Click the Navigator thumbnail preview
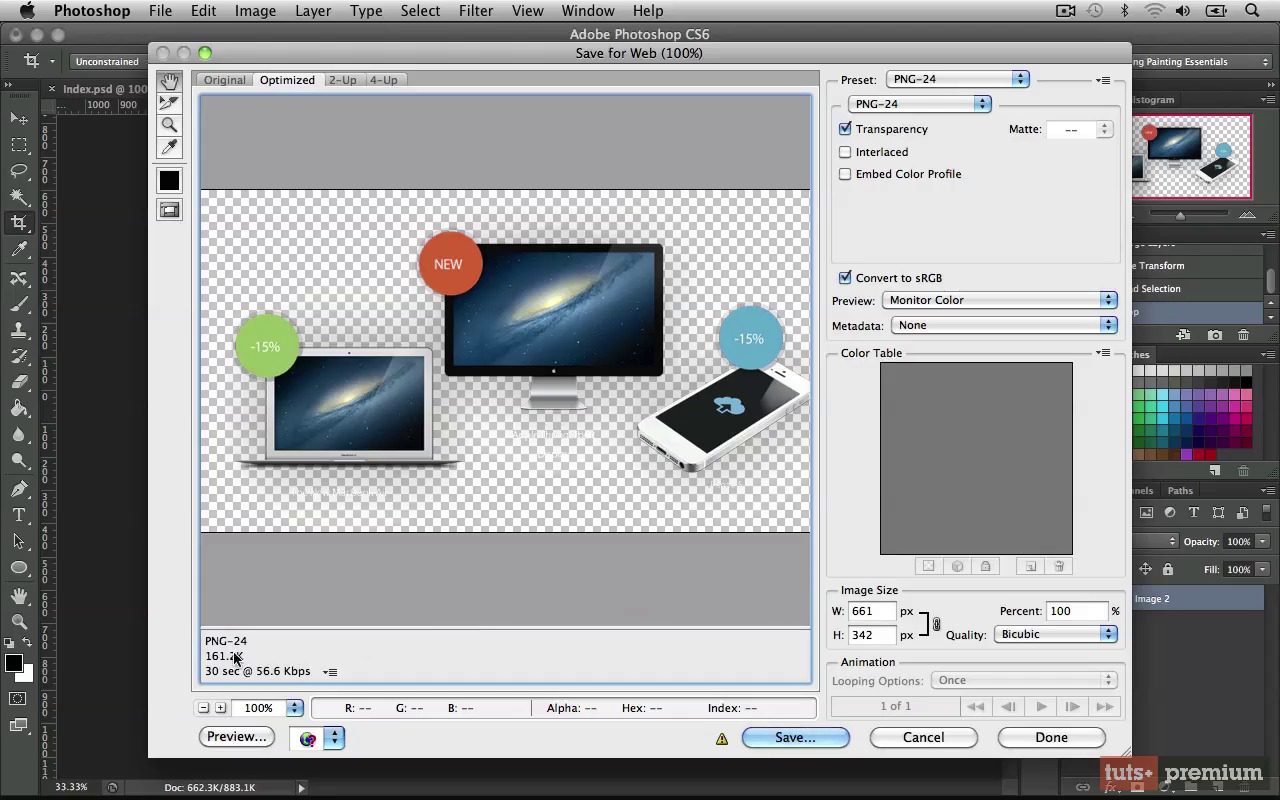Viewport: 1280px width, 800px height. (x=1192, y=156)
